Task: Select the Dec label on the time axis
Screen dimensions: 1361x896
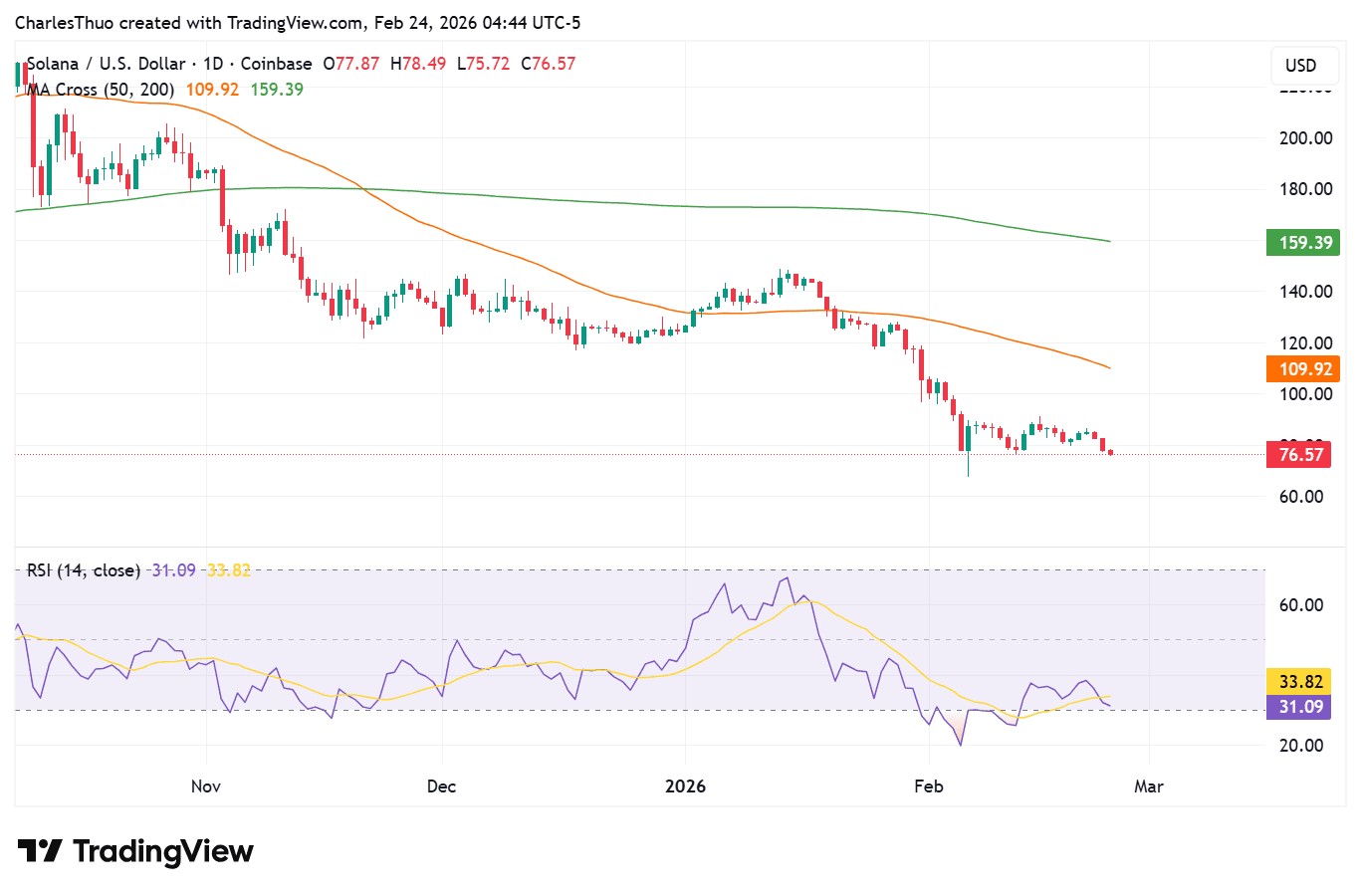Action: pyautogui.click(x=441, y=785)
